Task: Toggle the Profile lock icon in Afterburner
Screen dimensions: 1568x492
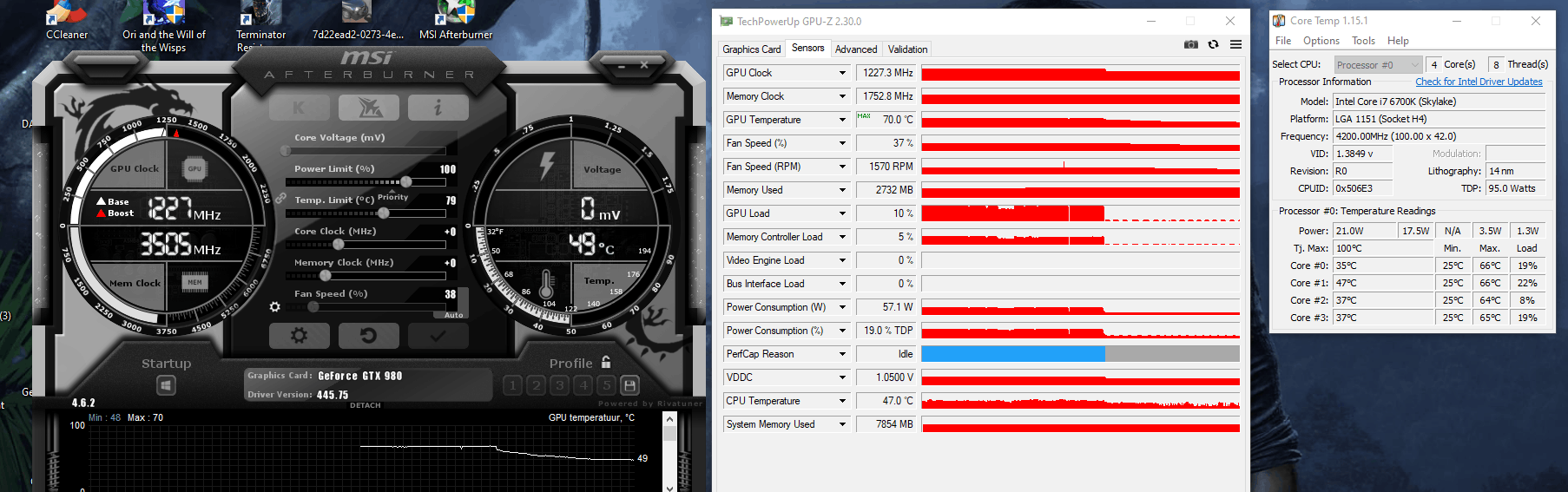Action: coord(606,362)
